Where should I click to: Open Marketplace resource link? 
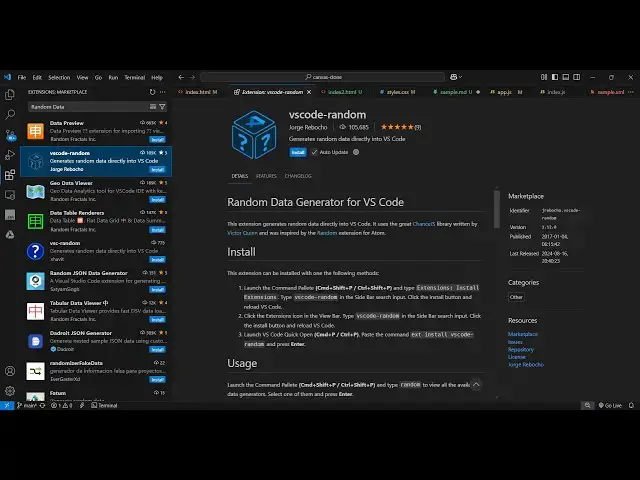point(522,334)
